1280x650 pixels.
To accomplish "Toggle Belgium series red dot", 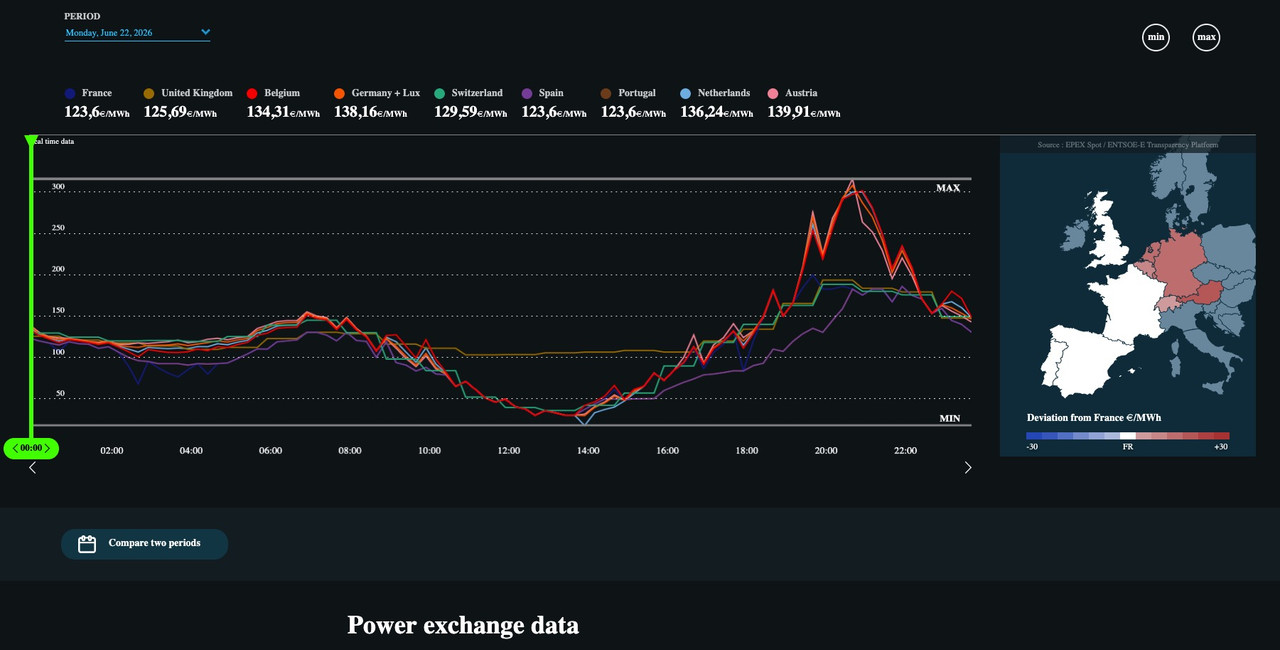I will click(253, 93).
